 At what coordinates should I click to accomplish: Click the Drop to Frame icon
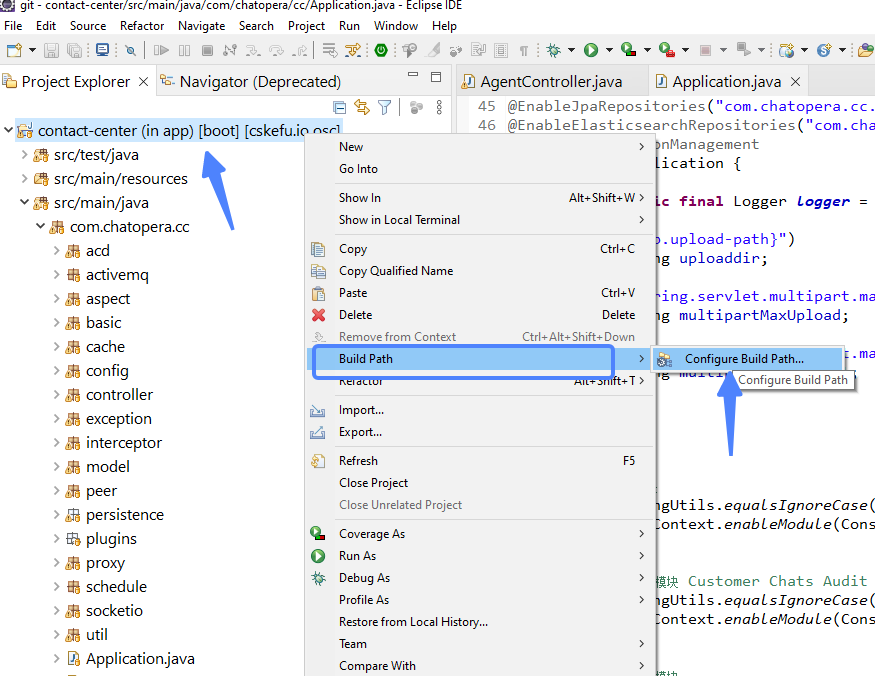(330, 50)
